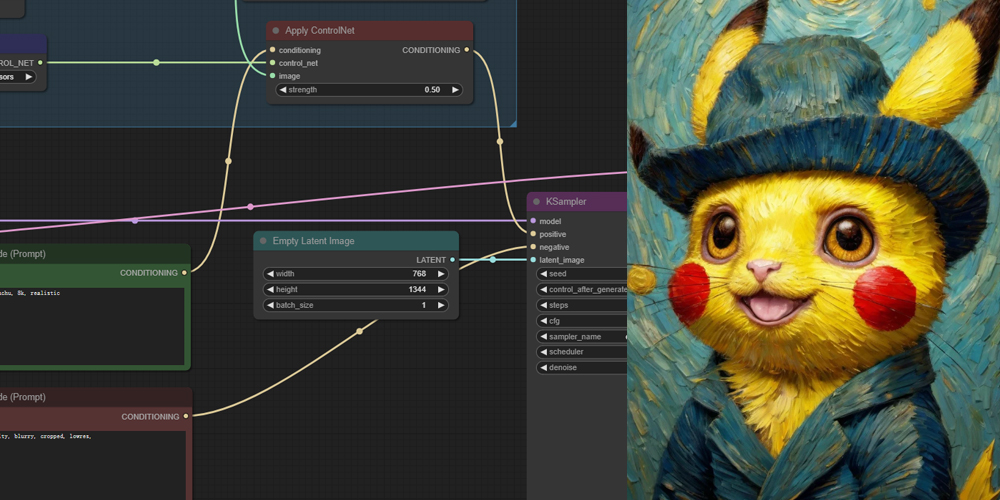Select the Empty Latent Image node title
This screenshot has width=1000, height=500.
coord(313,241)
